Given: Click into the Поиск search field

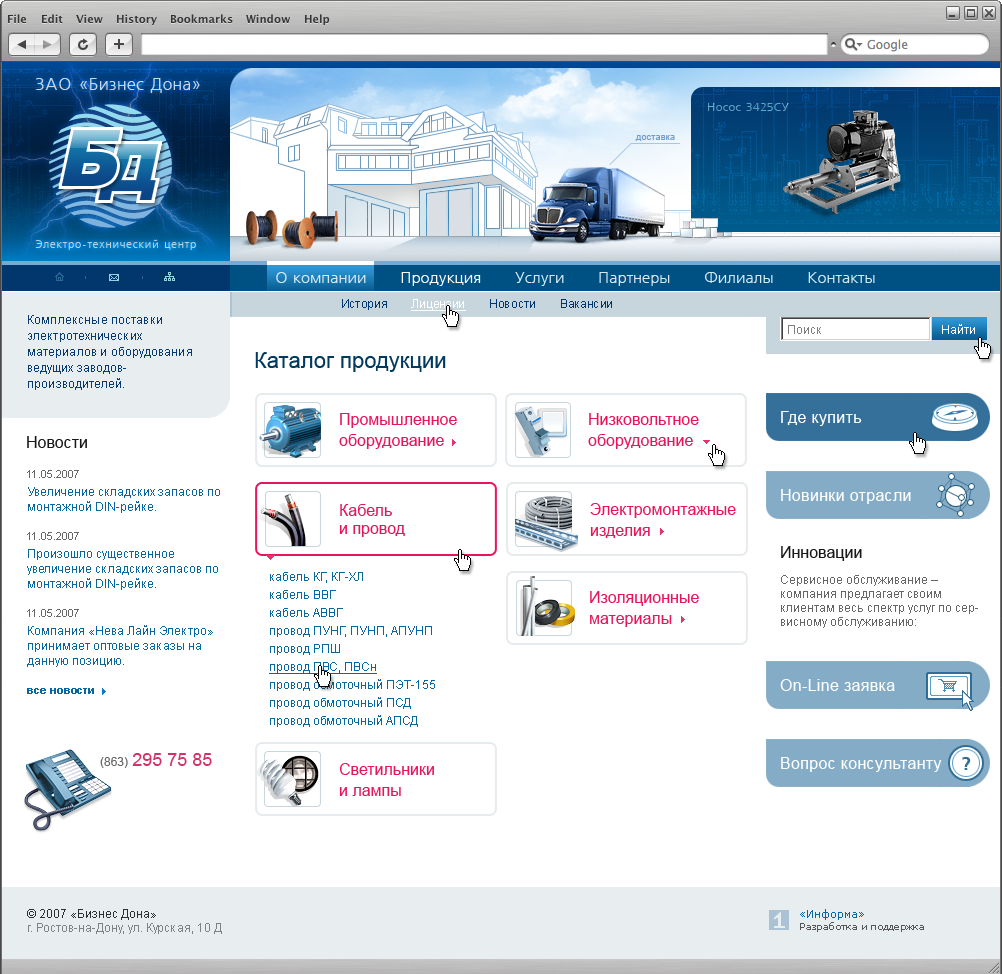Looking at the screenshot, I should (855, 329).
